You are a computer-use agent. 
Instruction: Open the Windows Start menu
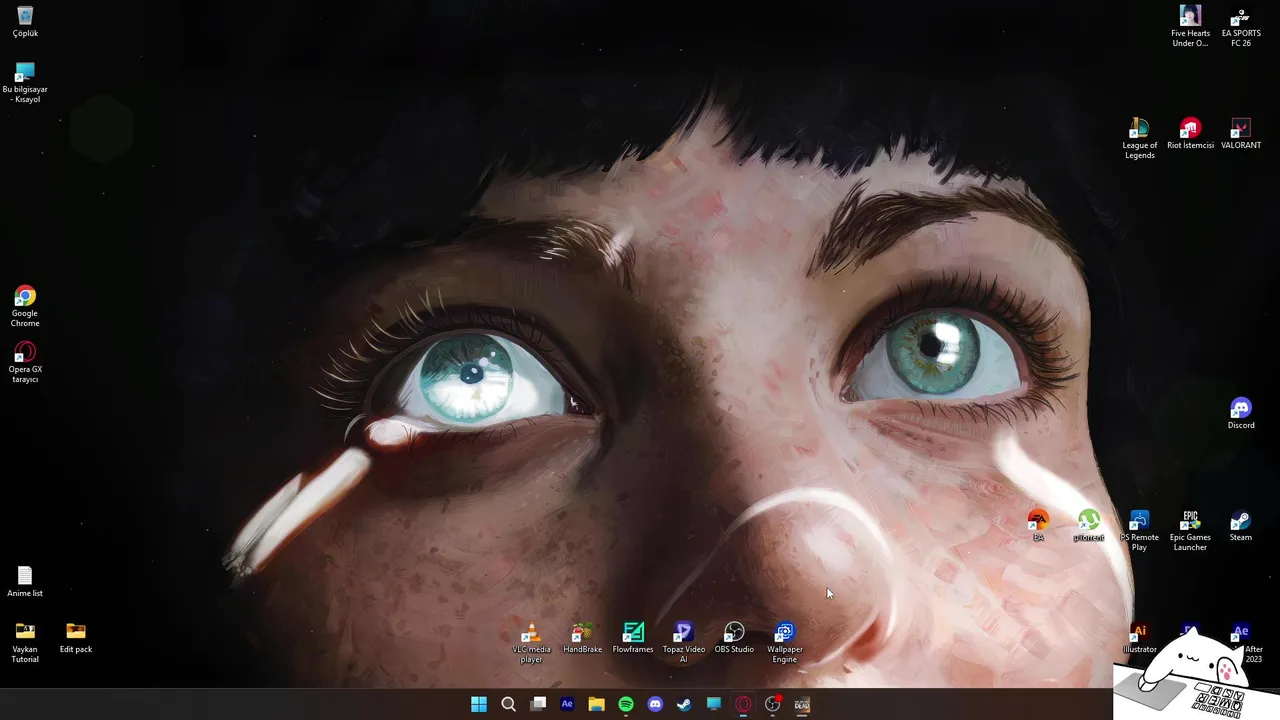[479, 704]
